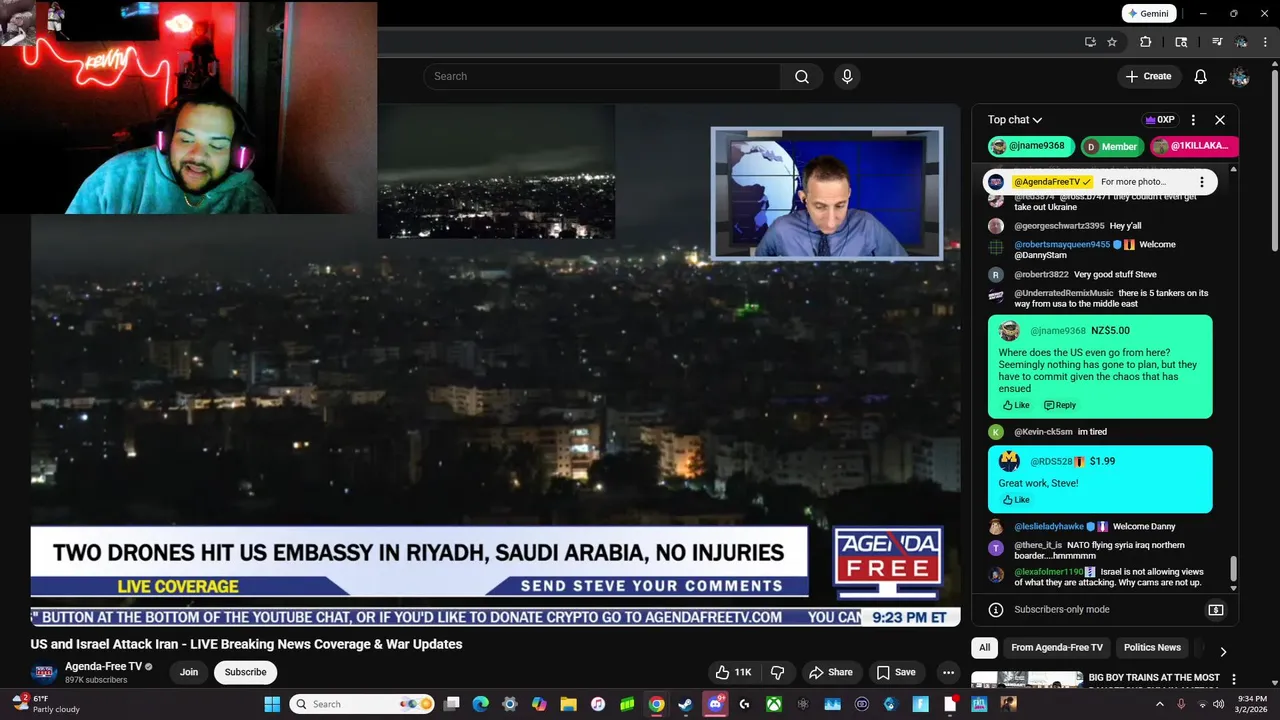Open the Windows Start menu
The height and width of the screenshot is (720, 1280).
point(272,704)
